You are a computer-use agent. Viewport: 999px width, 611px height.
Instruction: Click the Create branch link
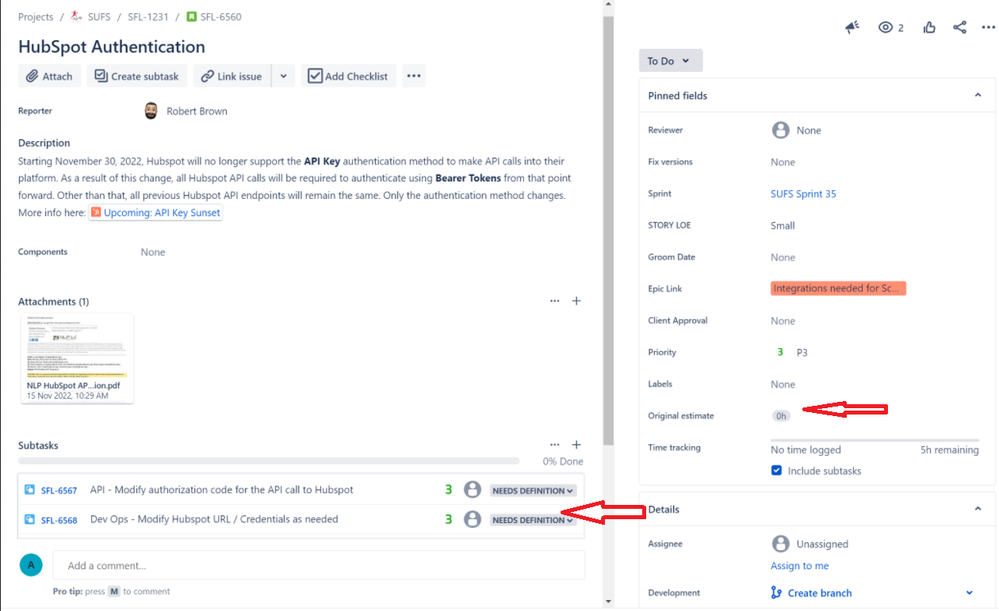point(819,593)
